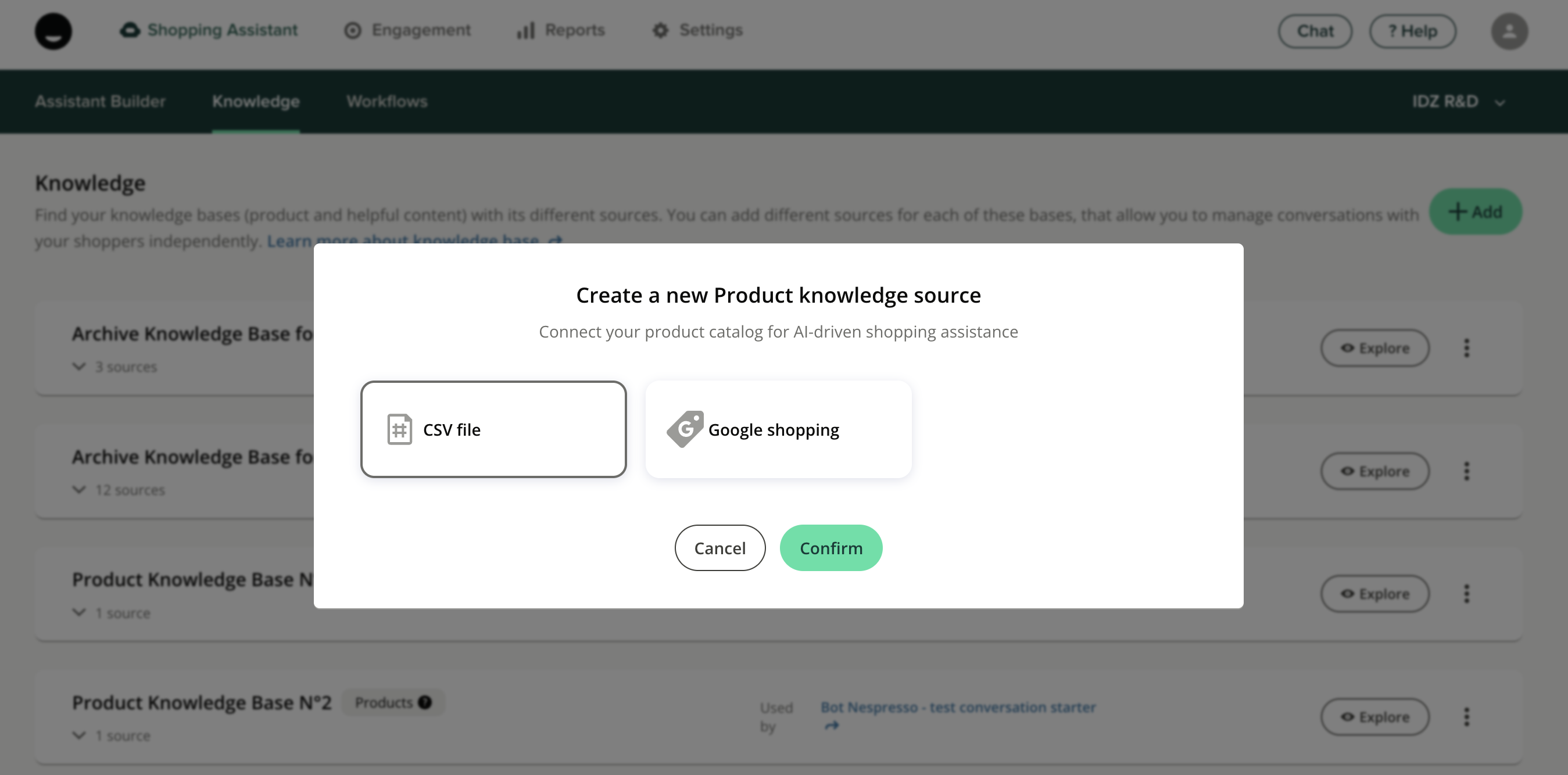Open the IDZ R&D workspace dropdown
The image size is (1568, 775).
(x=1458, y=102)
